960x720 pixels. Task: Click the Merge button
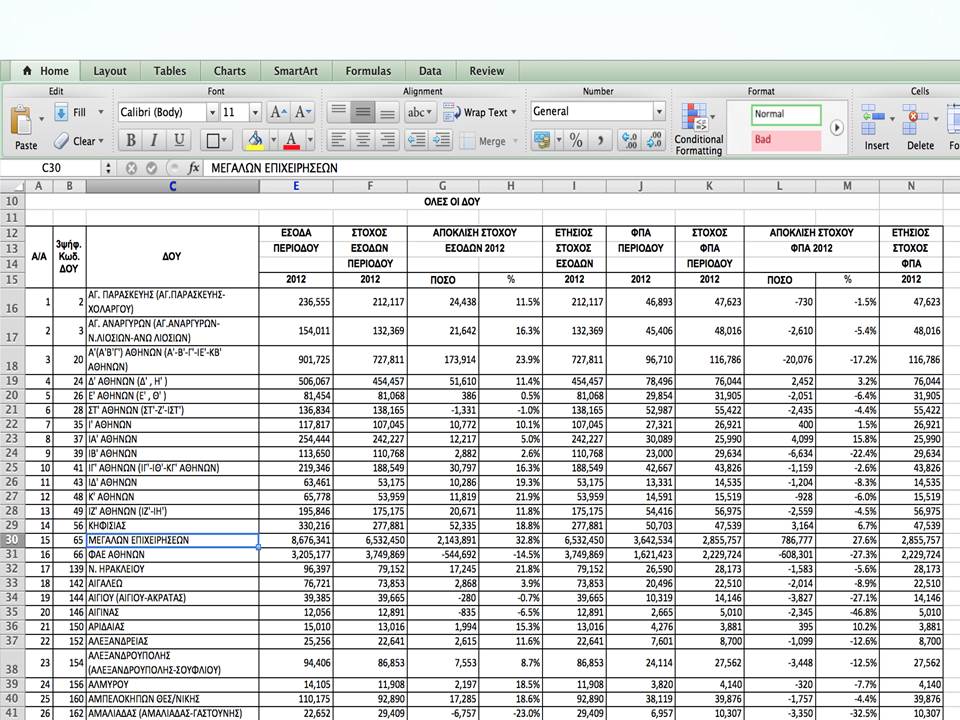[484, 141]
